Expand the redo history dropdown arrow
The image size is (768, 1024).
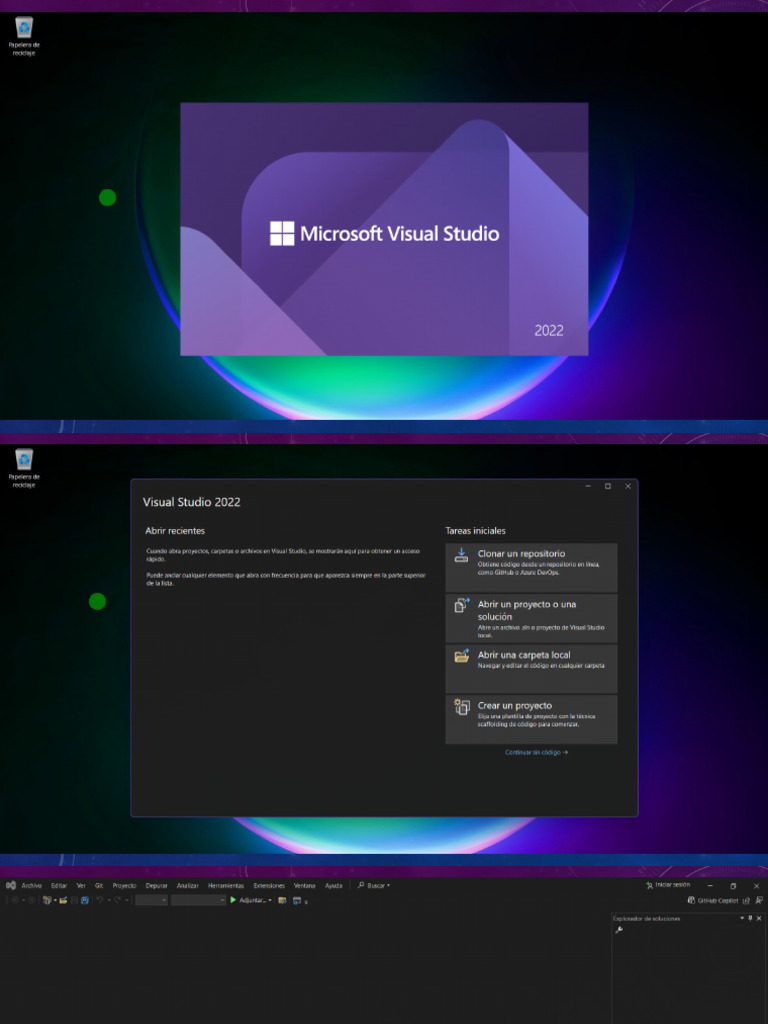(126, 900)
